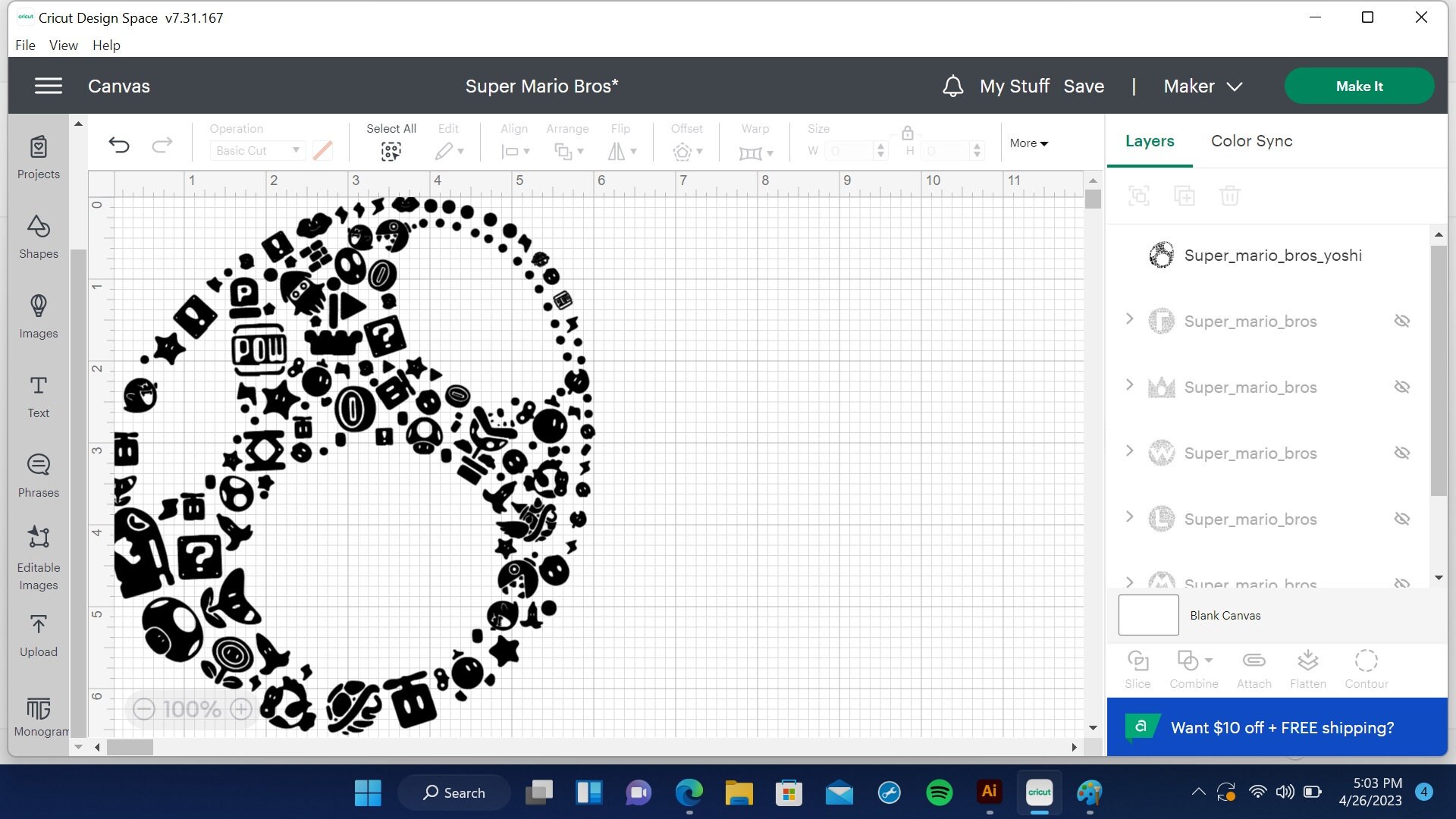Click the cut color swatch beside Basic Cut

tap(322, 150)
